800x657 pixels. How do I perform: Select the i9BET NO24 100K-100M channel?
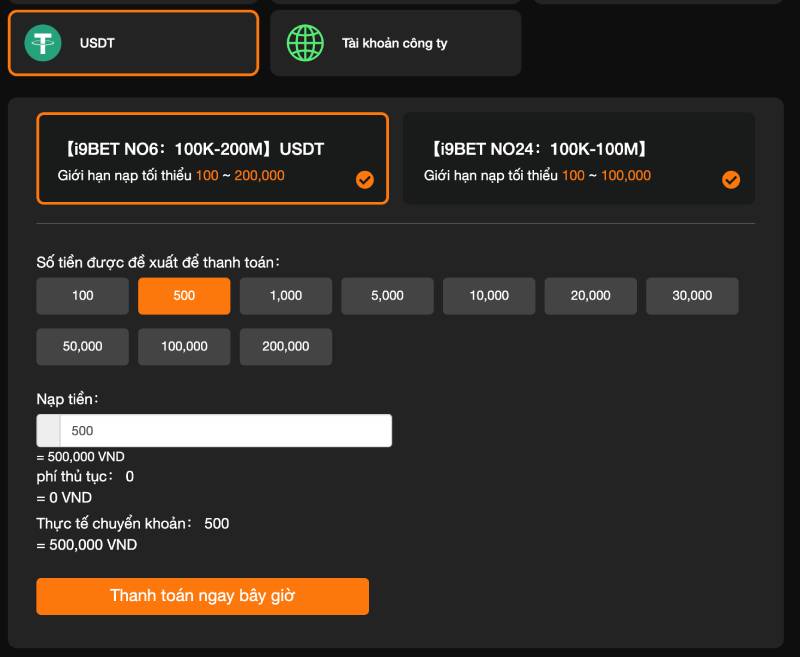[578, 158]
